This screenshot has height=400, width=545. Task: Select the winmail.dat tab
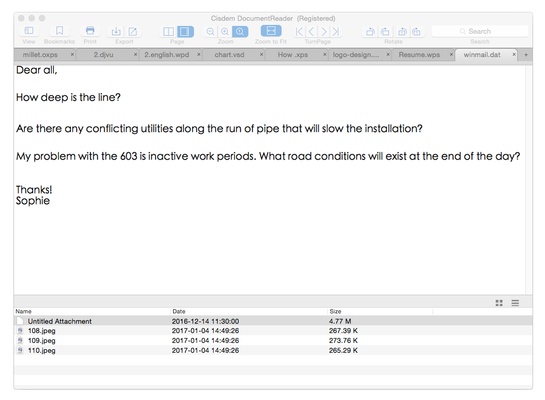point(486,55)
